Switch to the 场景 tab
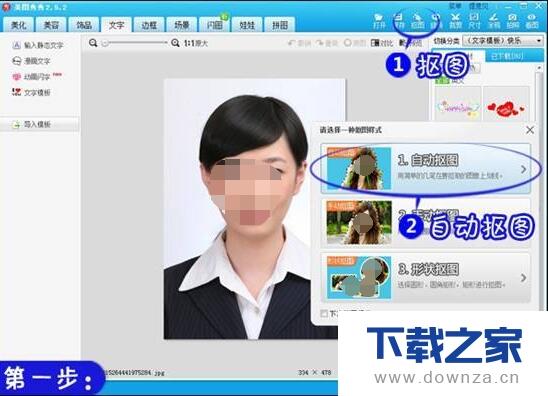This screenshot has width=548, height=396. (x=182, y=24)
